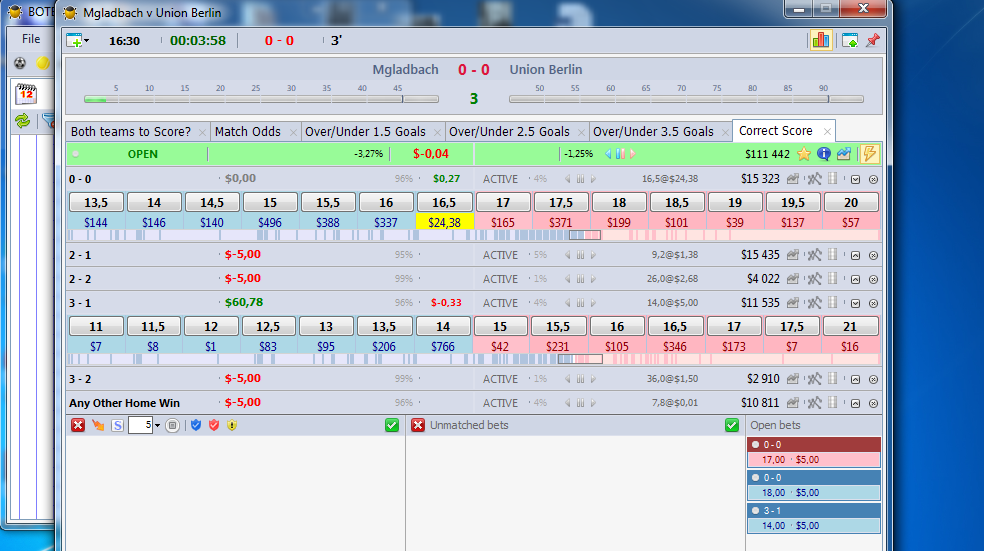Click the 12,5 odds button in 3 - 1 ladder
Image resolution: width=984 pixels, height=551 pixels.
point(269,326)
